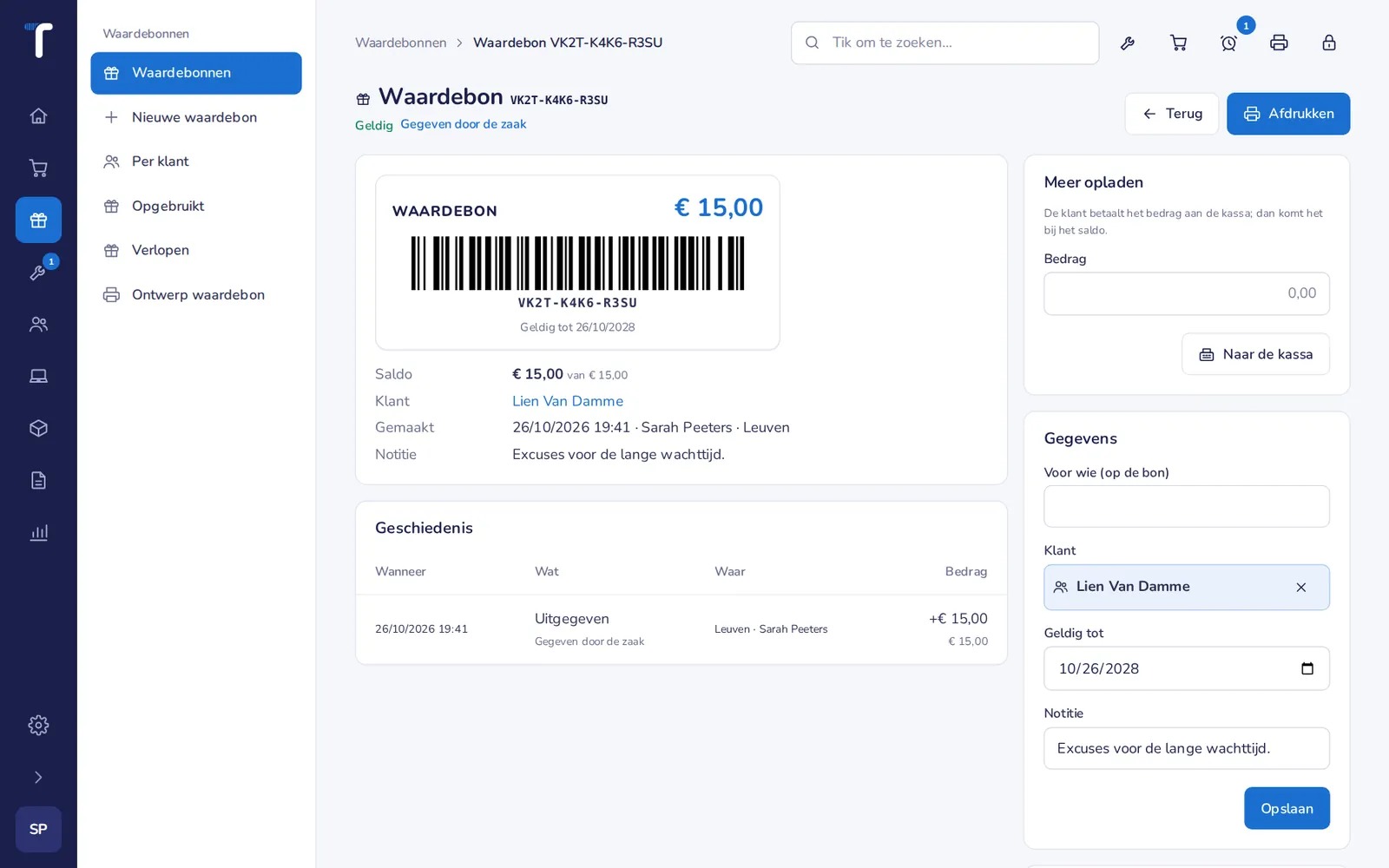
Task: Click the Waardebonnen breadcrumb link
Action: (400, 43)
